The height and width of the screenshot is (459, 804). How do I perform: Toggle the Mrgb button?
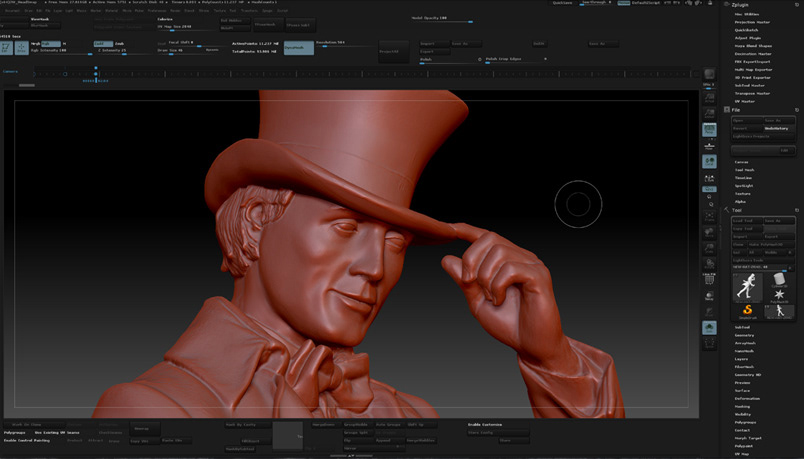pos(35,44)
